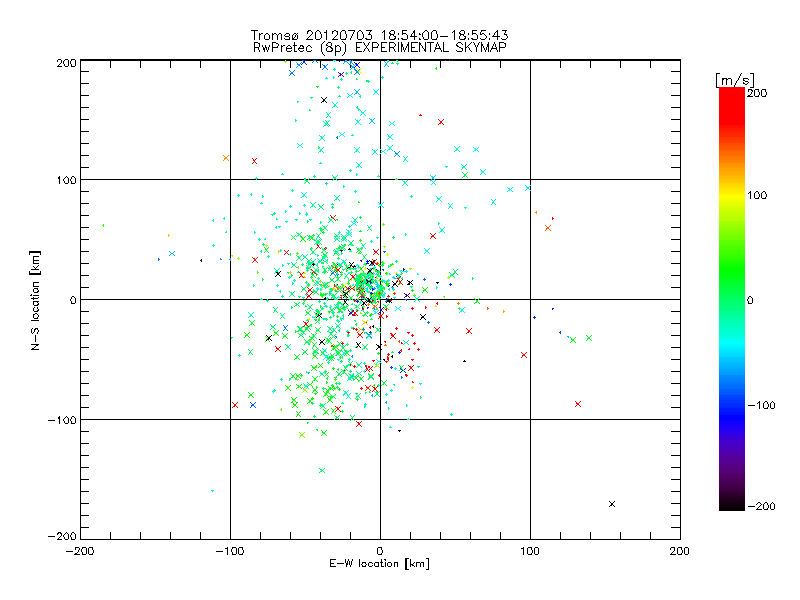Click the colorbar label '0'
Image resolution: width=800 pixels, height=600 pixels.
tap(750, 300)
